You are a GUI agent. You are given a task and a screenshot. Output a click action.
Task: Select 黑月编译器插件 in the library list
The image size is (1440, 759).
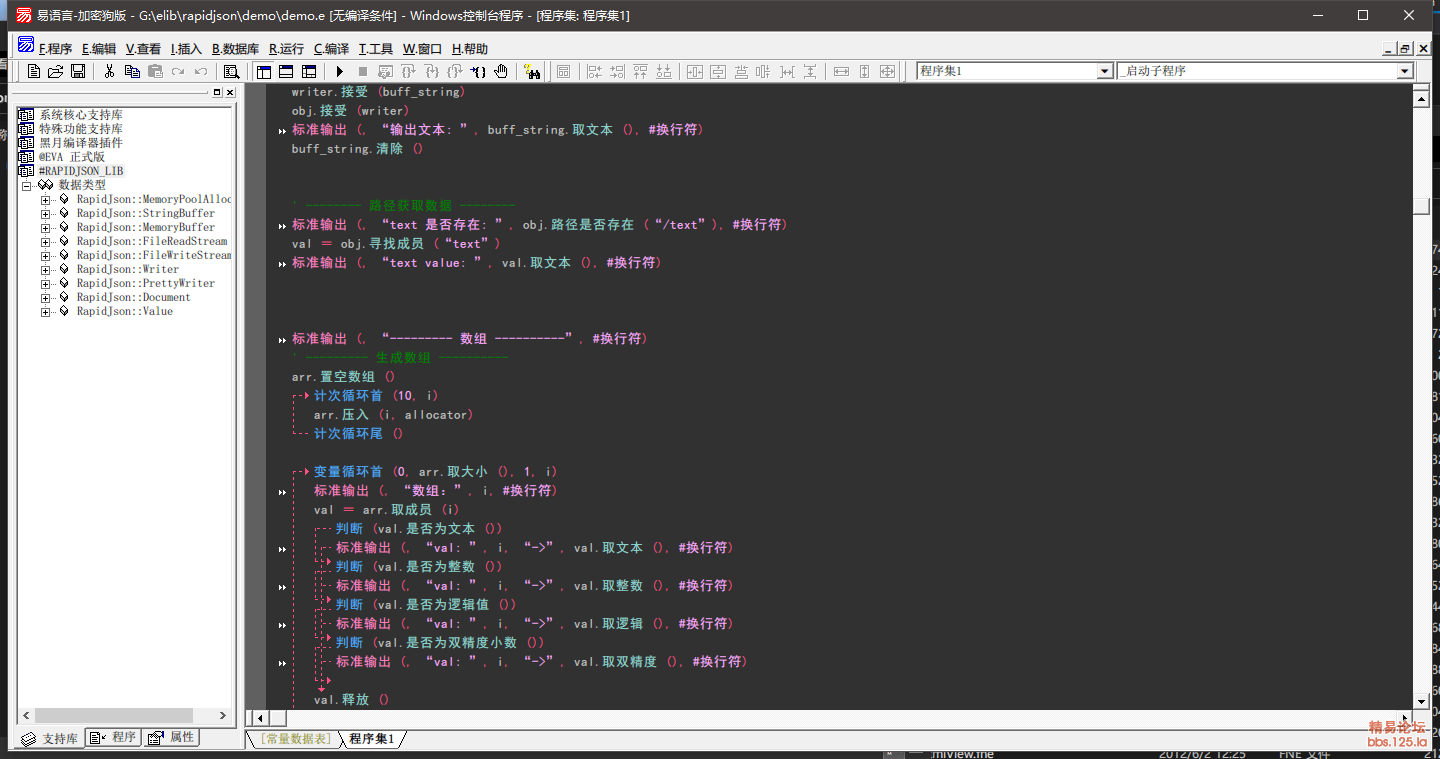point(80,143)
